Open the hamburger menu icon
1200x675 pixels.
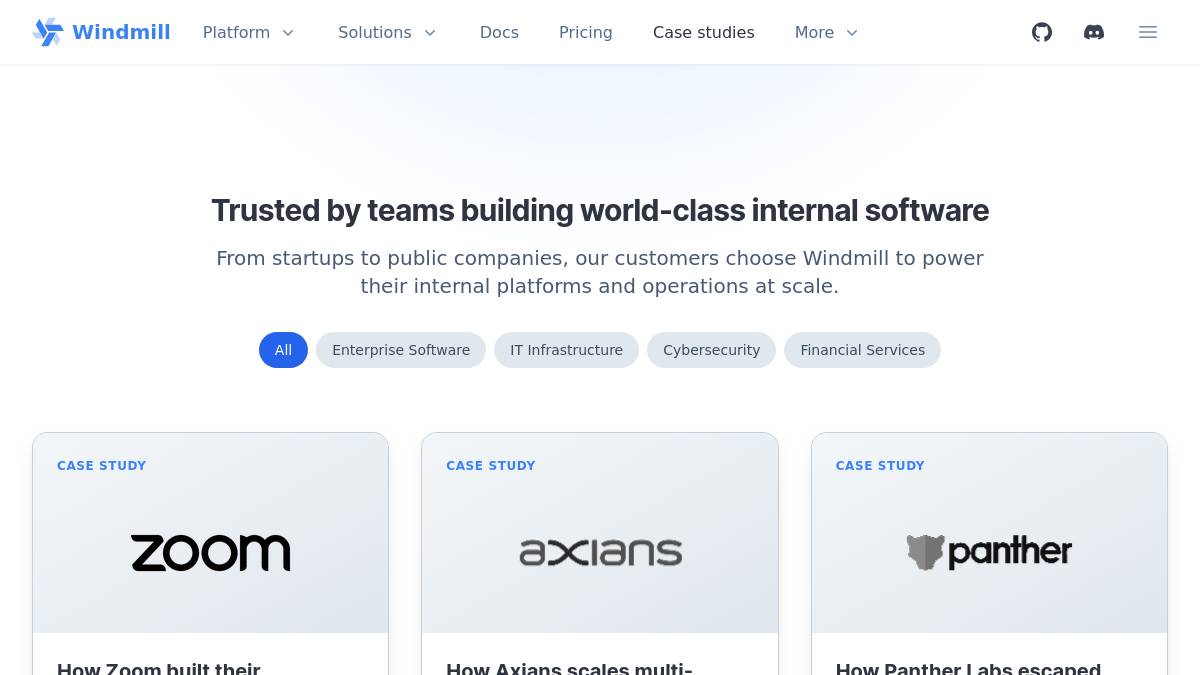tap(1148, 32)
